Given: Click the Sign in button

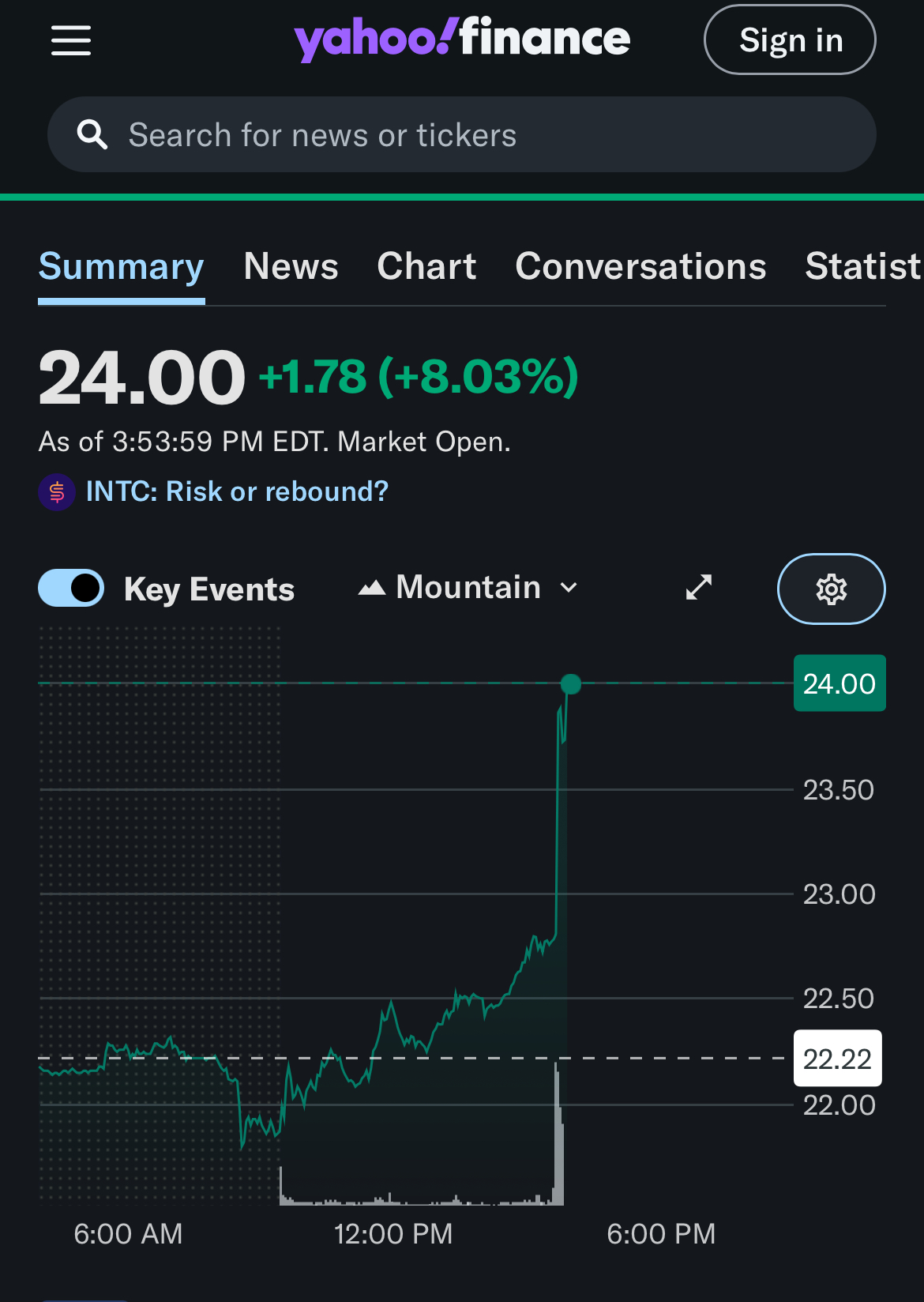Looking at the screenshot, I should click(x=789, y=40).
